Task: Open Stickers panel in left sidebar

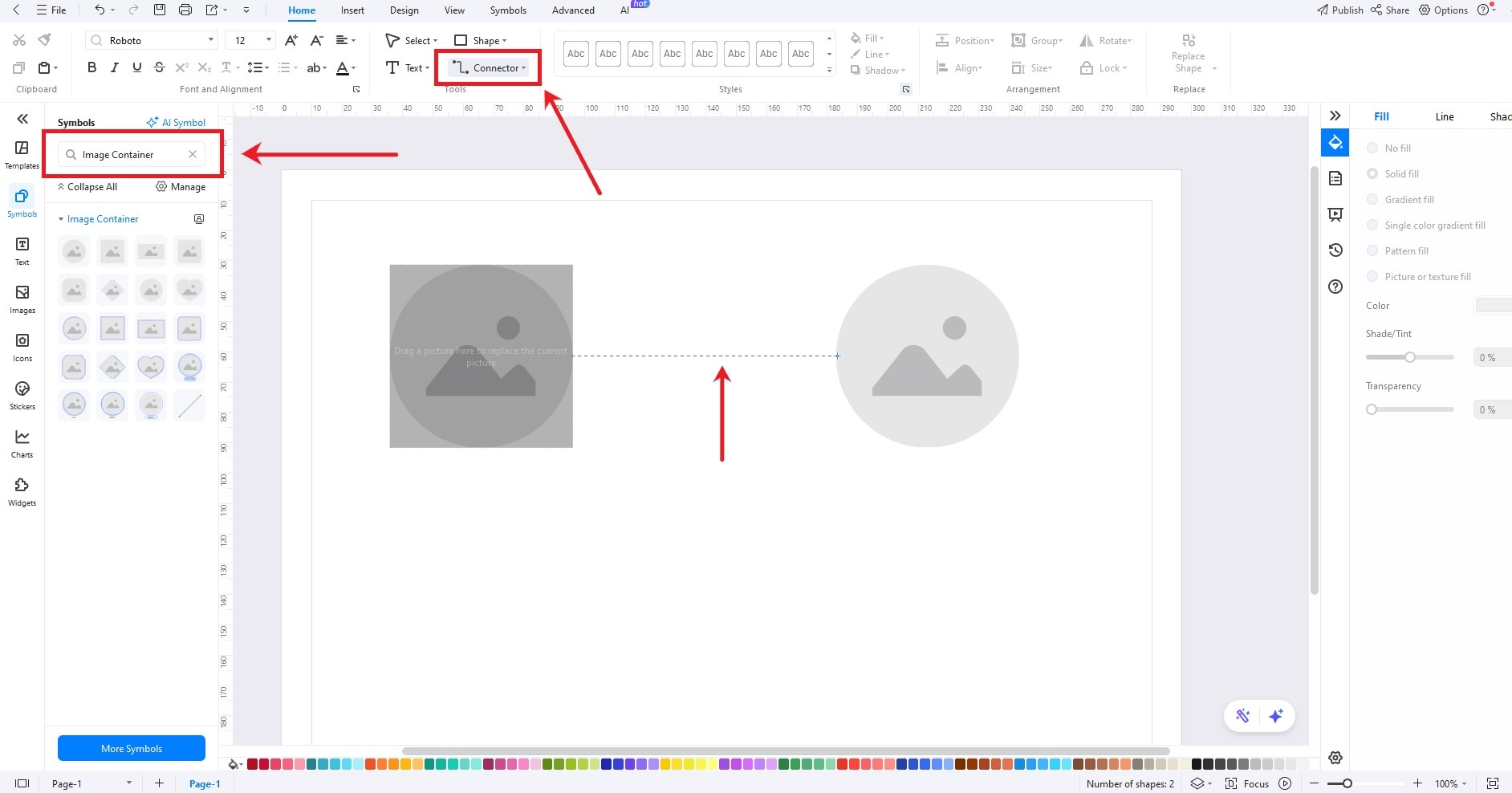Action: [22, 395]
